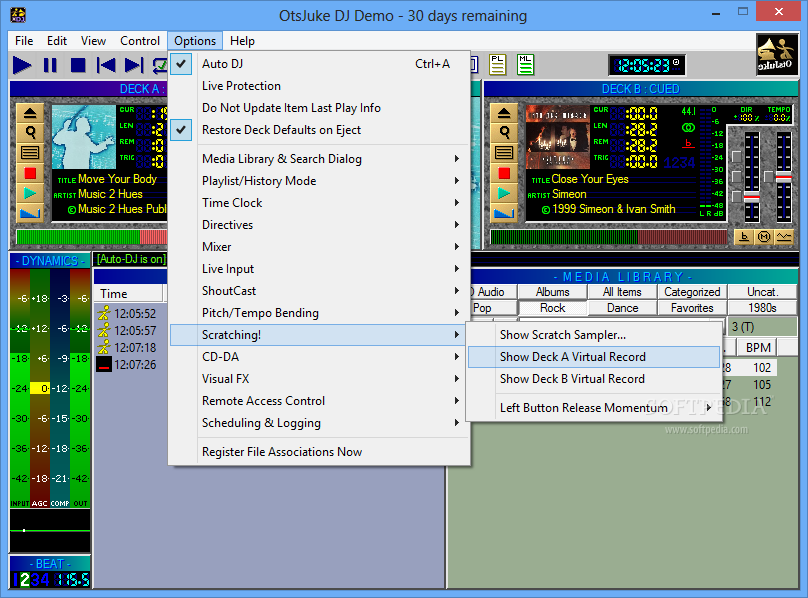This screenshot has height=598, width=808.
Task: Click the Deck A search magnifier button
Action: pyautogui.click(x=30, y=133)
